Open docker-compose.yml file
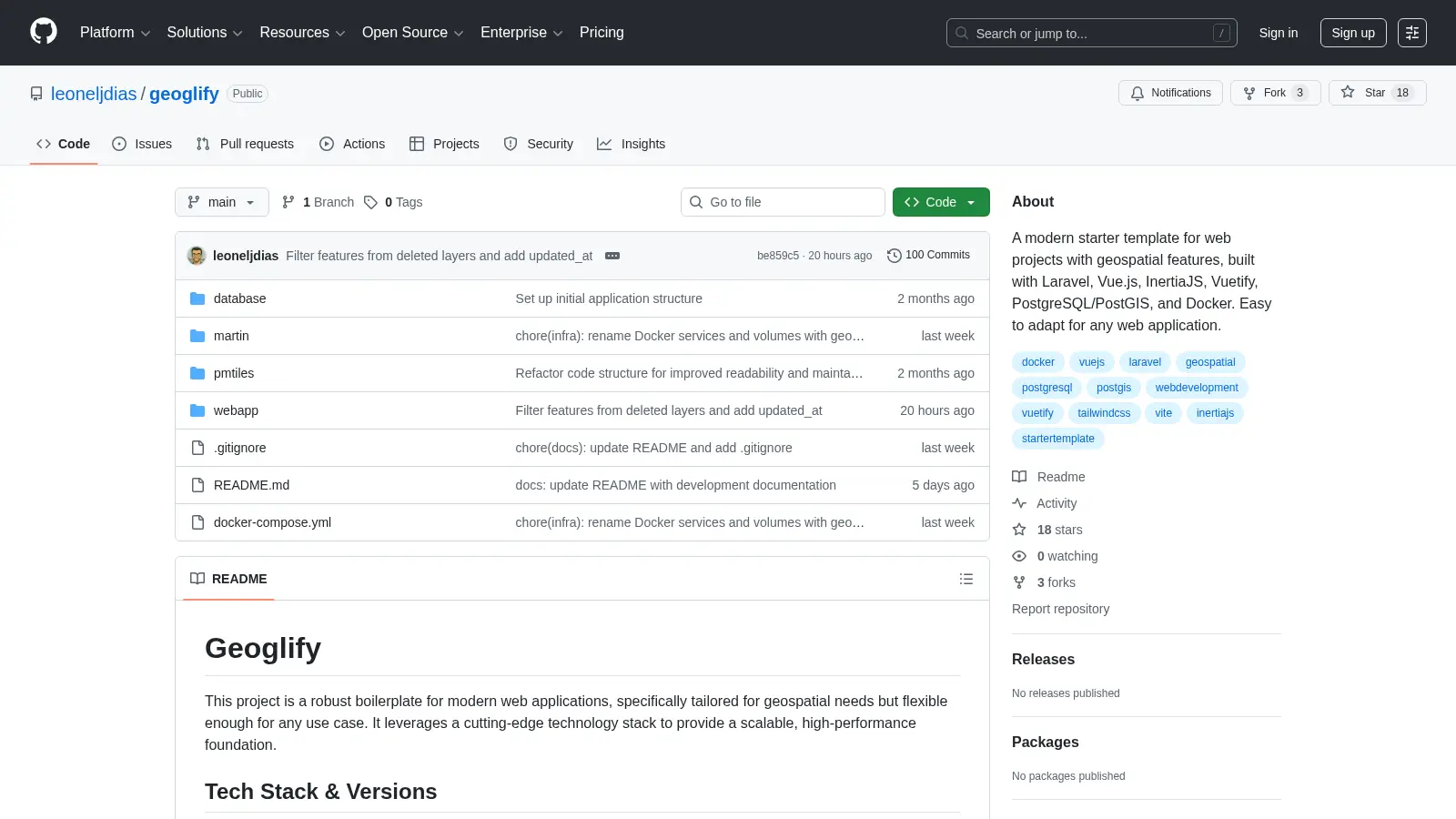This screenshot has height=819, width=1456. tap(272, 522)
